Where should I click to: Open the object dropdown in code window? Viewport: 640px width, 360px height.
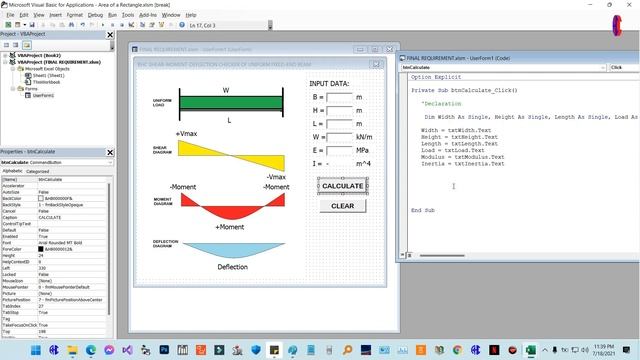coord(603,67)
